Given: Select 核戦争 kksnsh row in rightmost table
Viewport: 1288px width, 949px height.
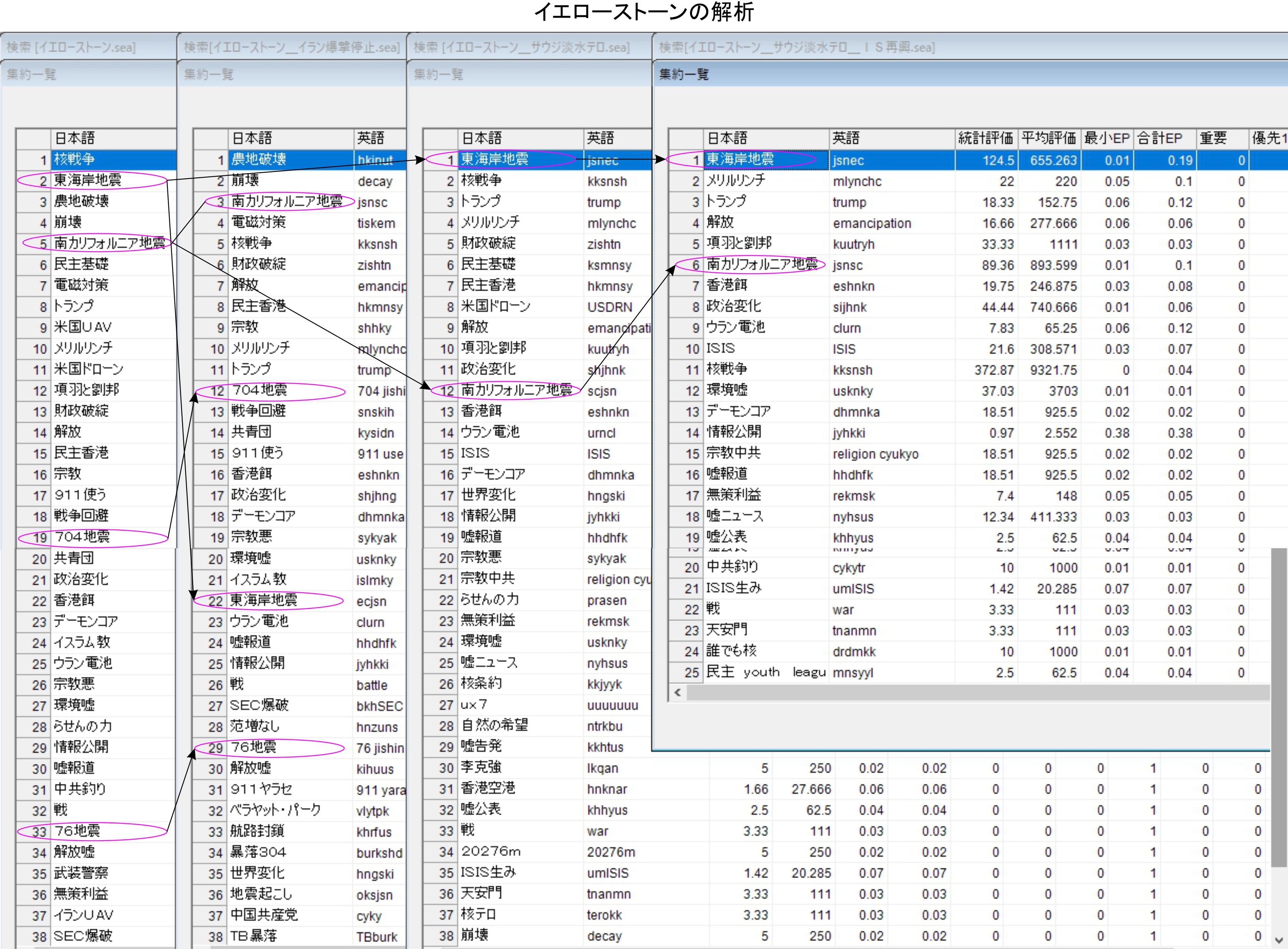Looking at the screenshot, I should point(727,369).
